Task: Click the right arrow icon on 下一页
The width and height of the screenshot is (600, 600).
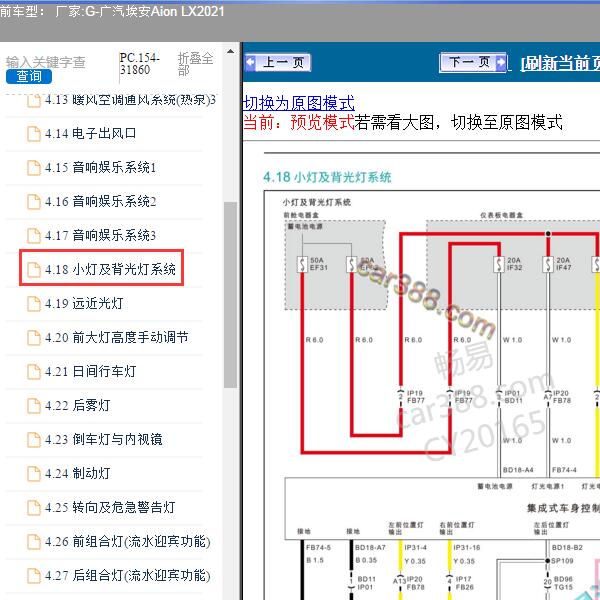Action: click(501, 62)
